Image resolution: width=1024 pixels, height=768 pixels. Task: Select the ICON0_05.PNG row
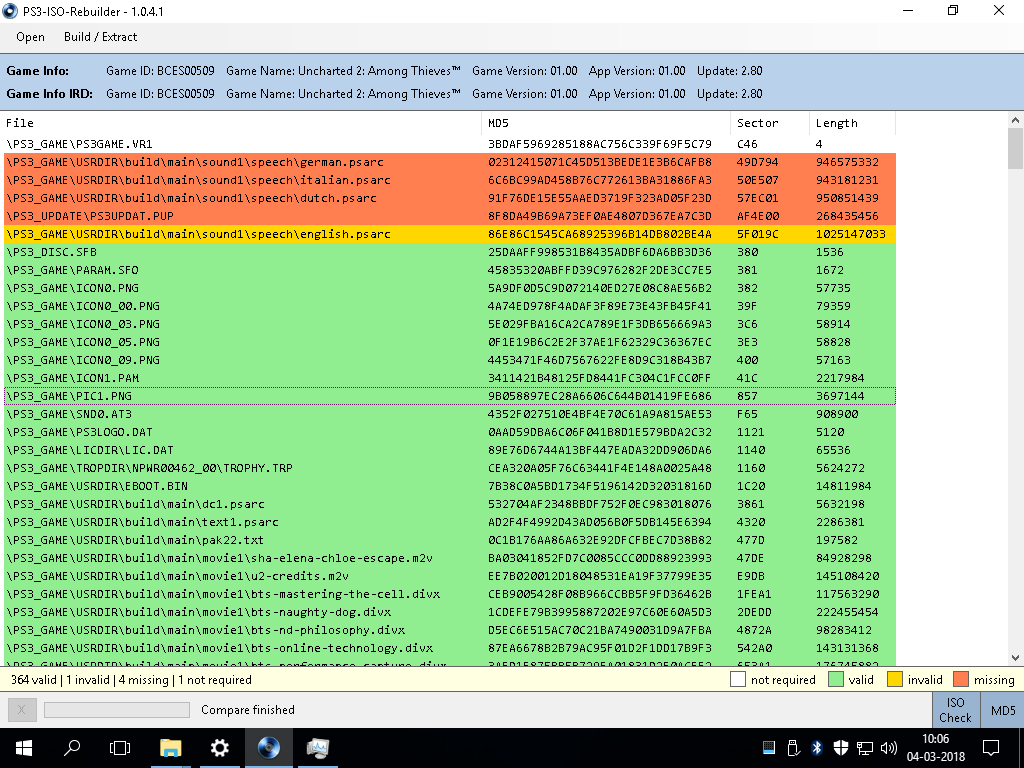[449, 342]
